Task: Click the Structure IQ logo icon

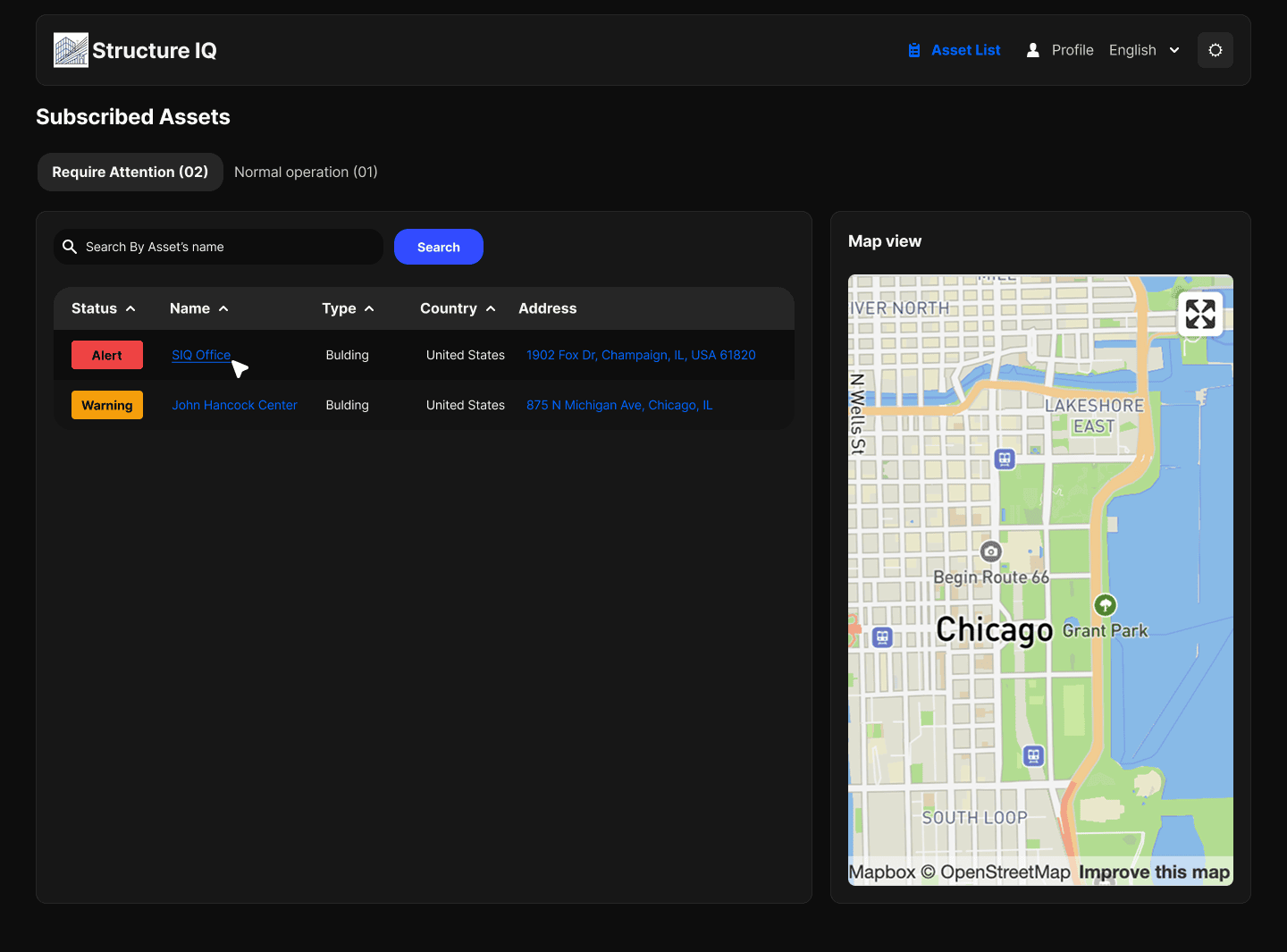Action: click(71, 50)
